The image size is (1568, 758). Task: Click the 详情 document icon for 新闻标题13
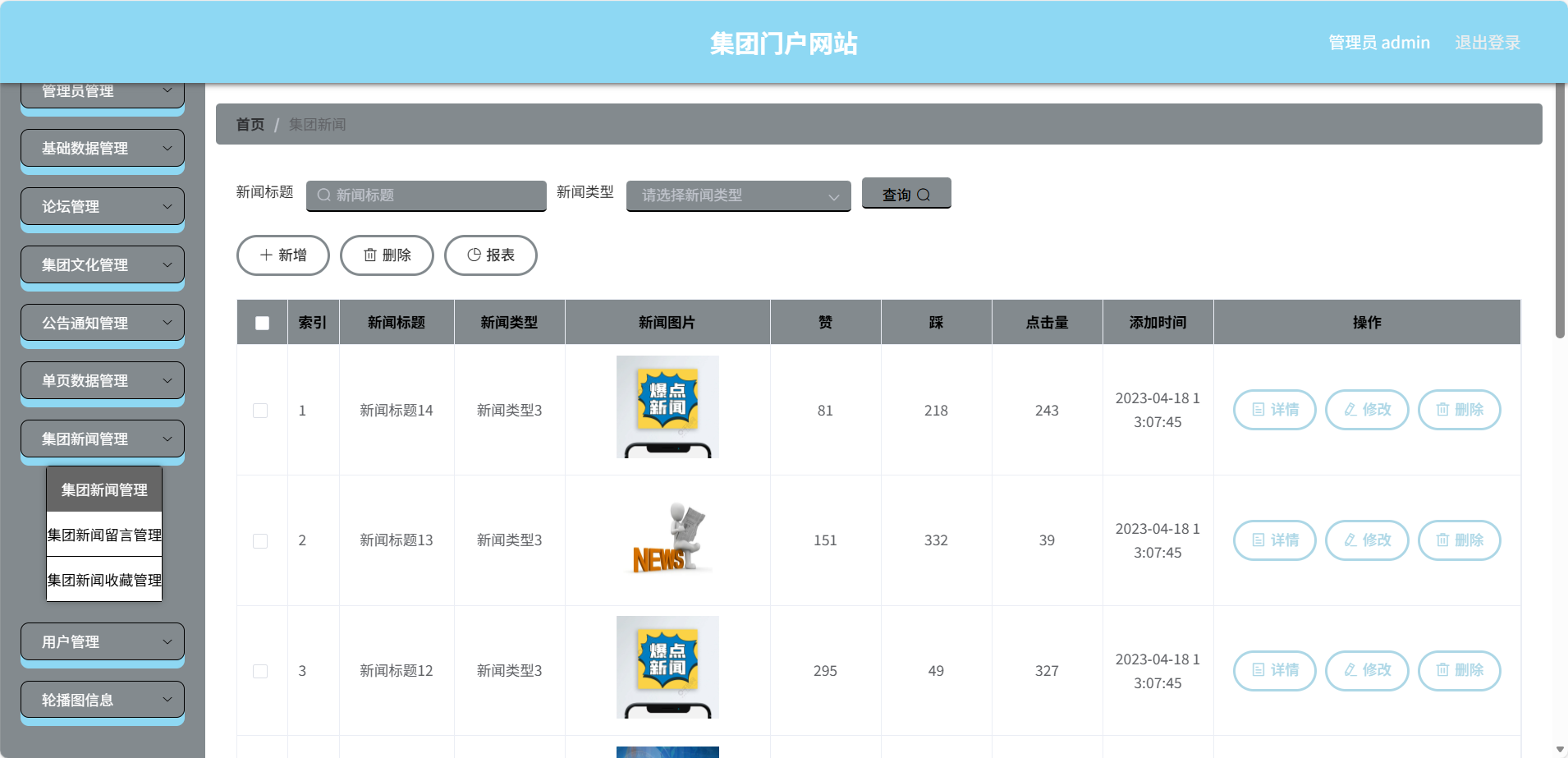coord(1258,540)
